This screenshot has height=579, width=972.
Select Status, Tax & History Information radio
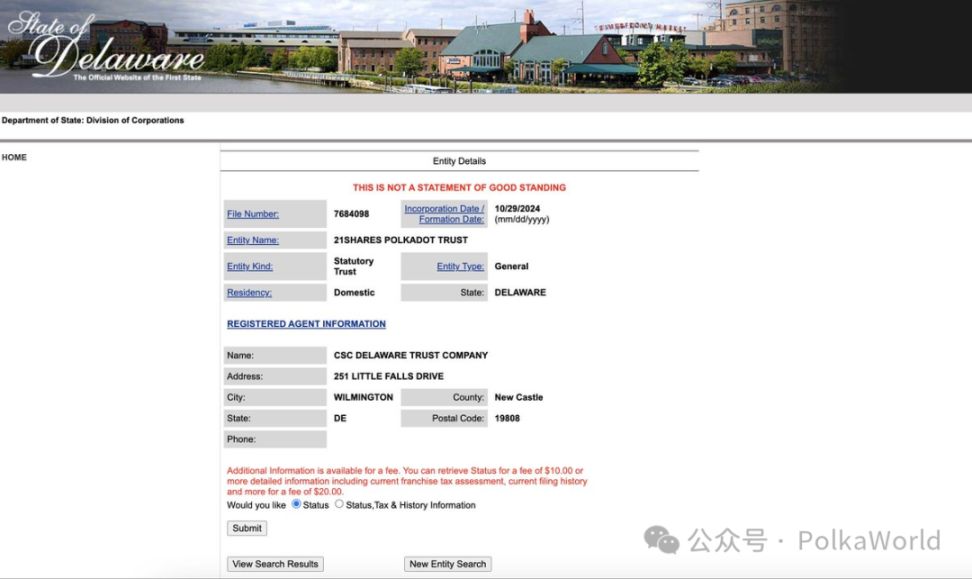pyautogui.click(x=339, y=504)
